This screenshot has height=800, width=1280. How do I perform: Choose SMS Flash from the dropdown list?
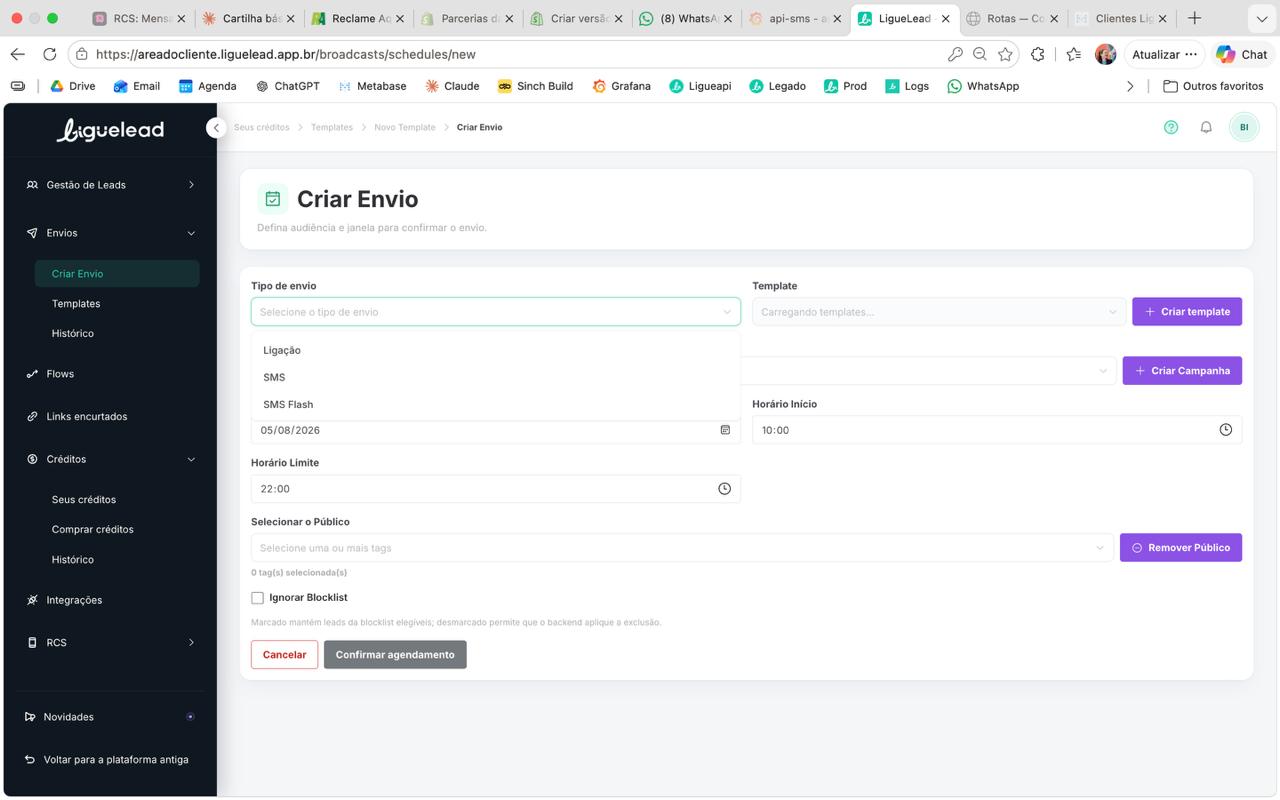(x=496, y=404)
